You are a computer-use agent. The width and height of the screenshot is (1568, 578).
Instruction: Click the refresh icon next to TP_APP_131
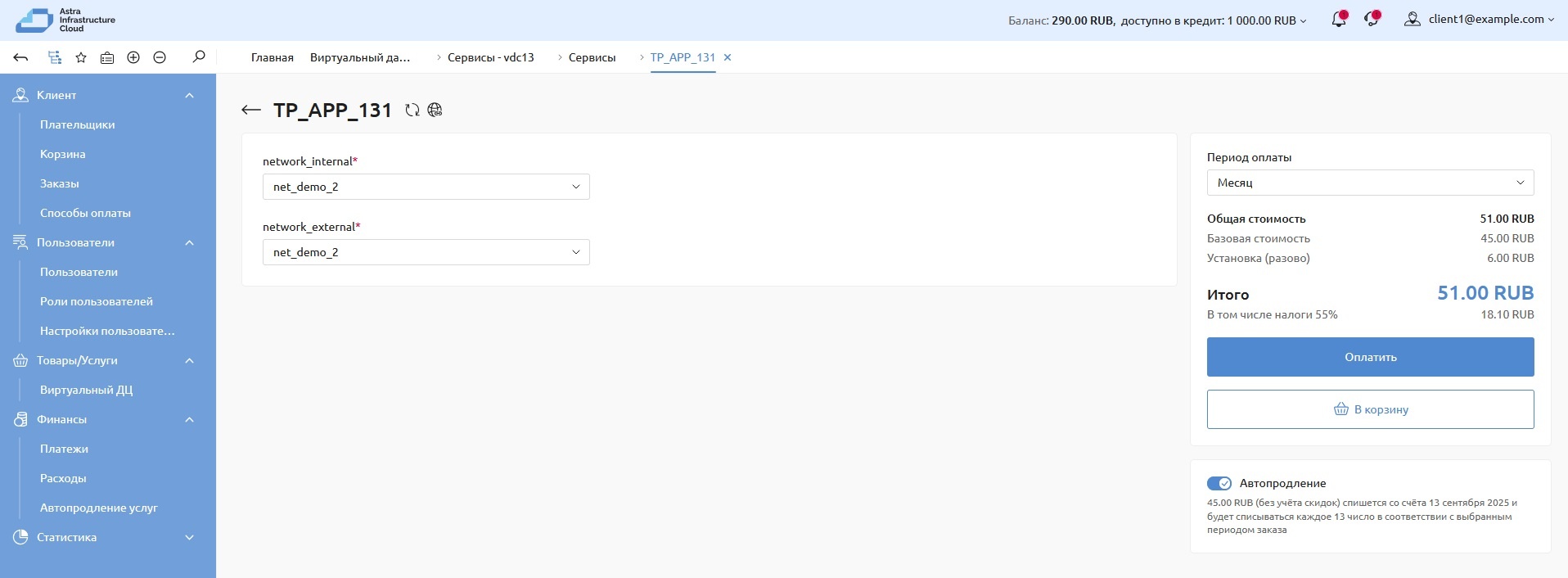pos(412,111)
